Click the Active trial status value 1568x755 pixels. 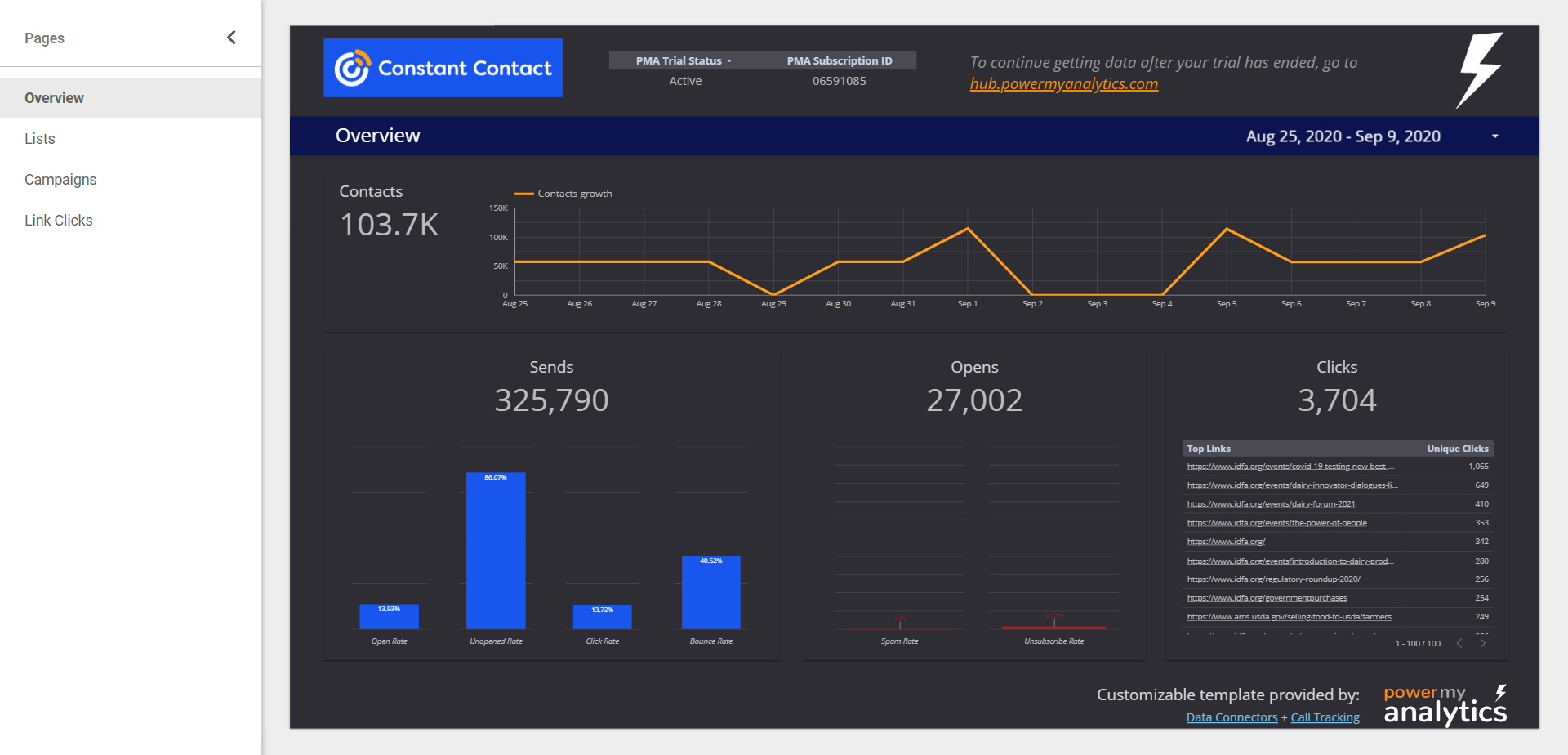tap(685, 81)
